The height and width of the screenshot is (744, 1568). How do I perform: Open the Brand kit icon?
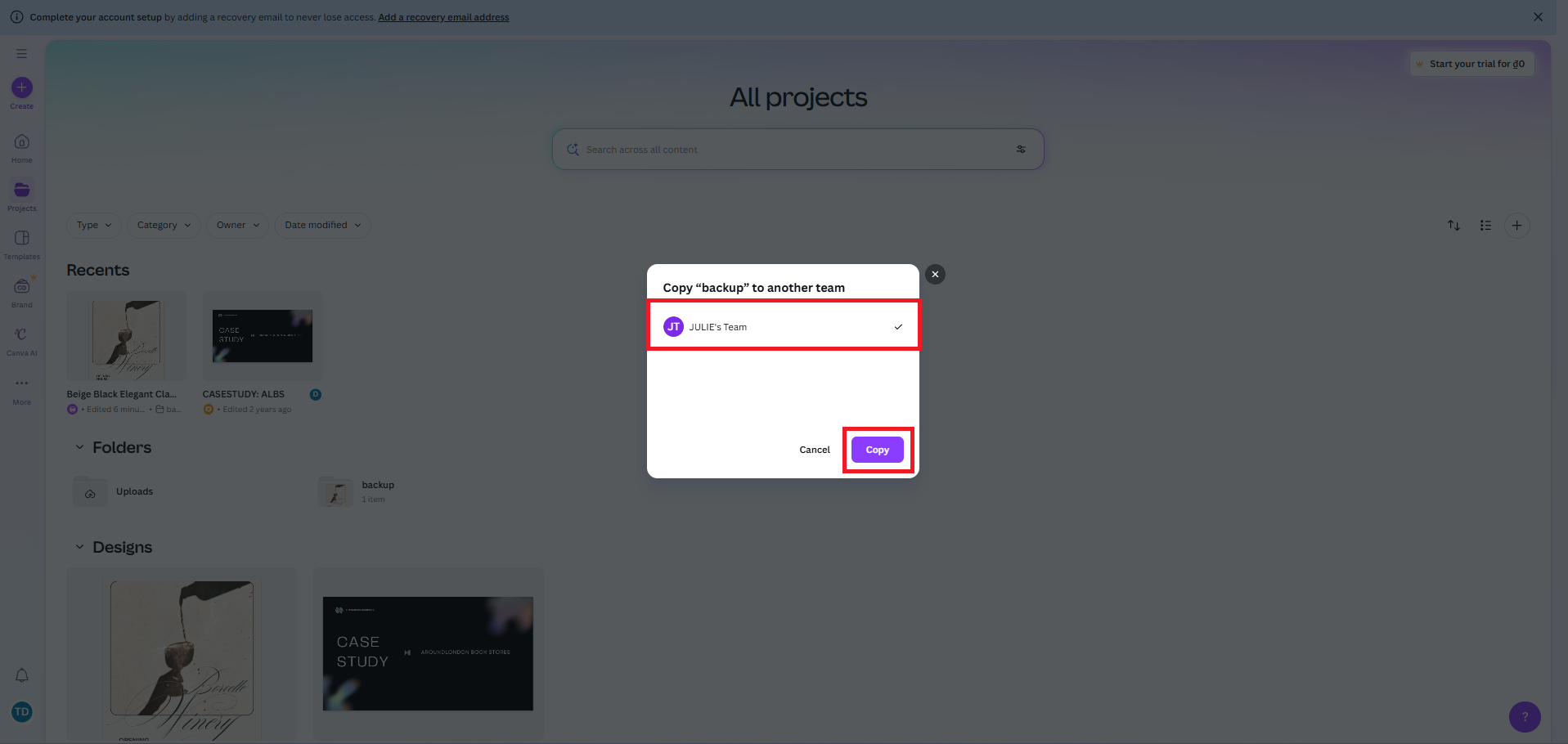point(22,287)
